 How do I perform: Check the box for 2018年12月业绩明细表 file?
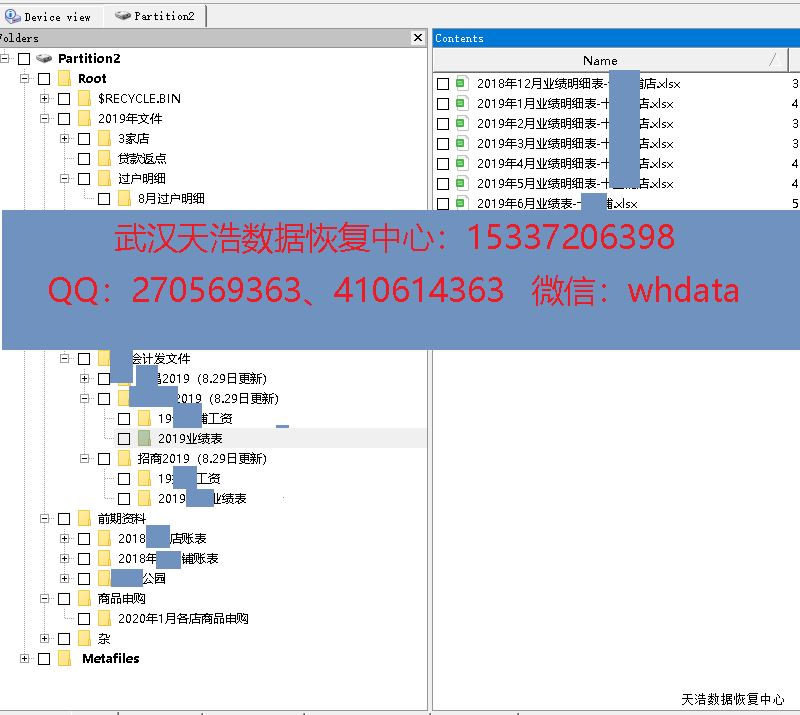tap(443, 84)
